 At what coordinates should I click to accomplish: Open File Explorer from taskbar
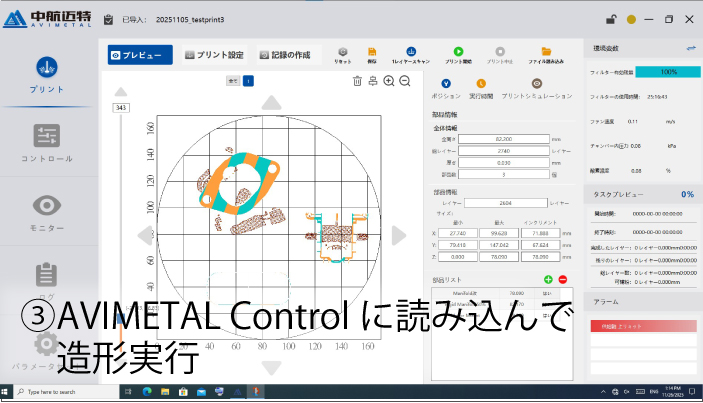165,392
